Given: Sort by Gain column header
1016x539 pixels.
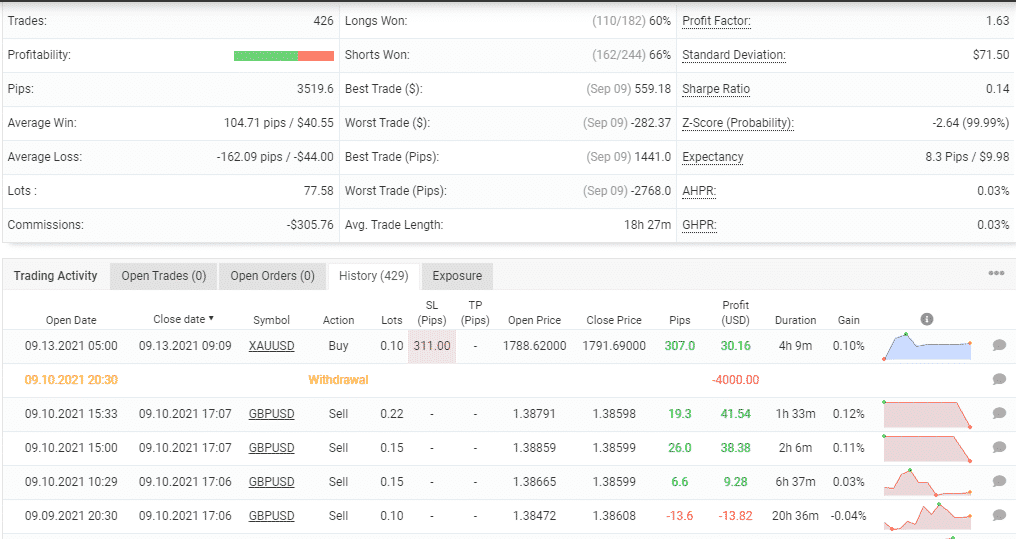Looking at the screenshot, I should (849, 320).
